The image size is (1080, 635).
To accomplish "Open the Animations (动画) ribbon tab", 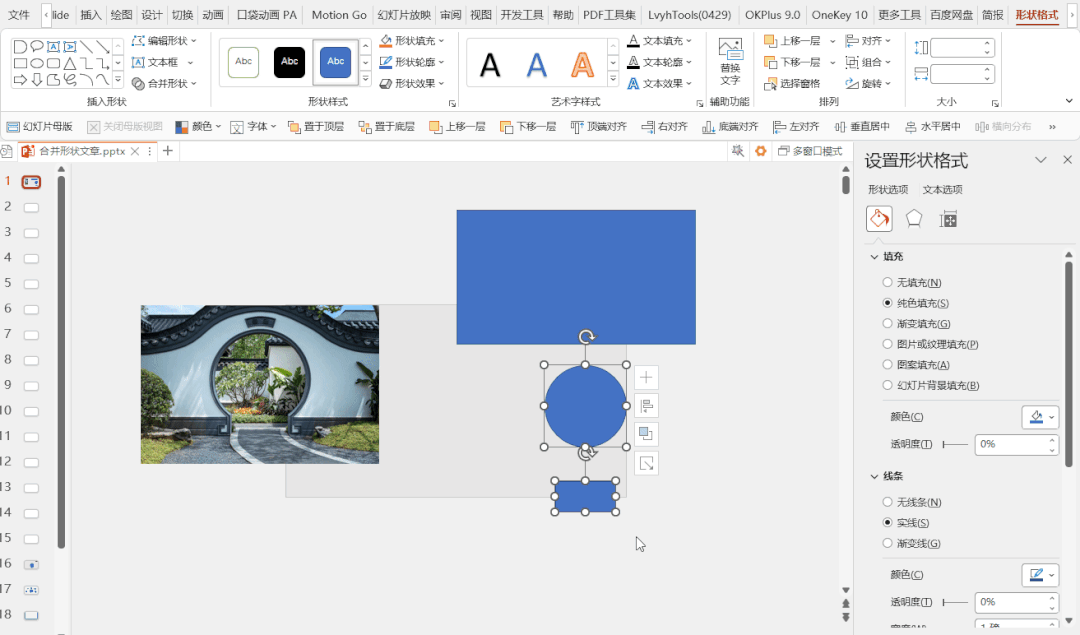I will (213, 15).
